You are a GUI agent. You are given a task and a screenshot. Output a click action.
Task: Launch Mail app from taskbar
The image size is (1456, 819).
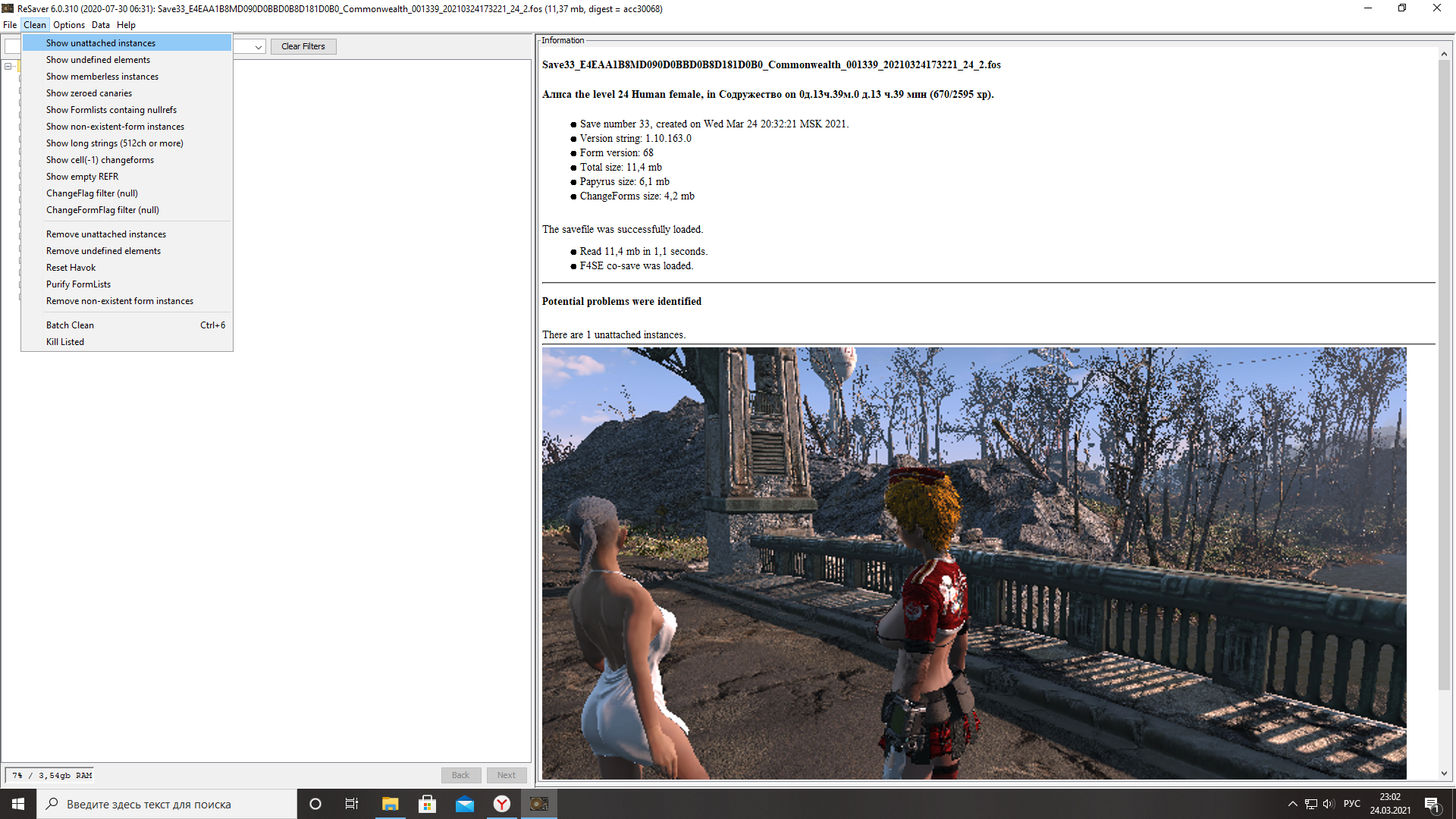pyautogui.click(x=464, y=804)
